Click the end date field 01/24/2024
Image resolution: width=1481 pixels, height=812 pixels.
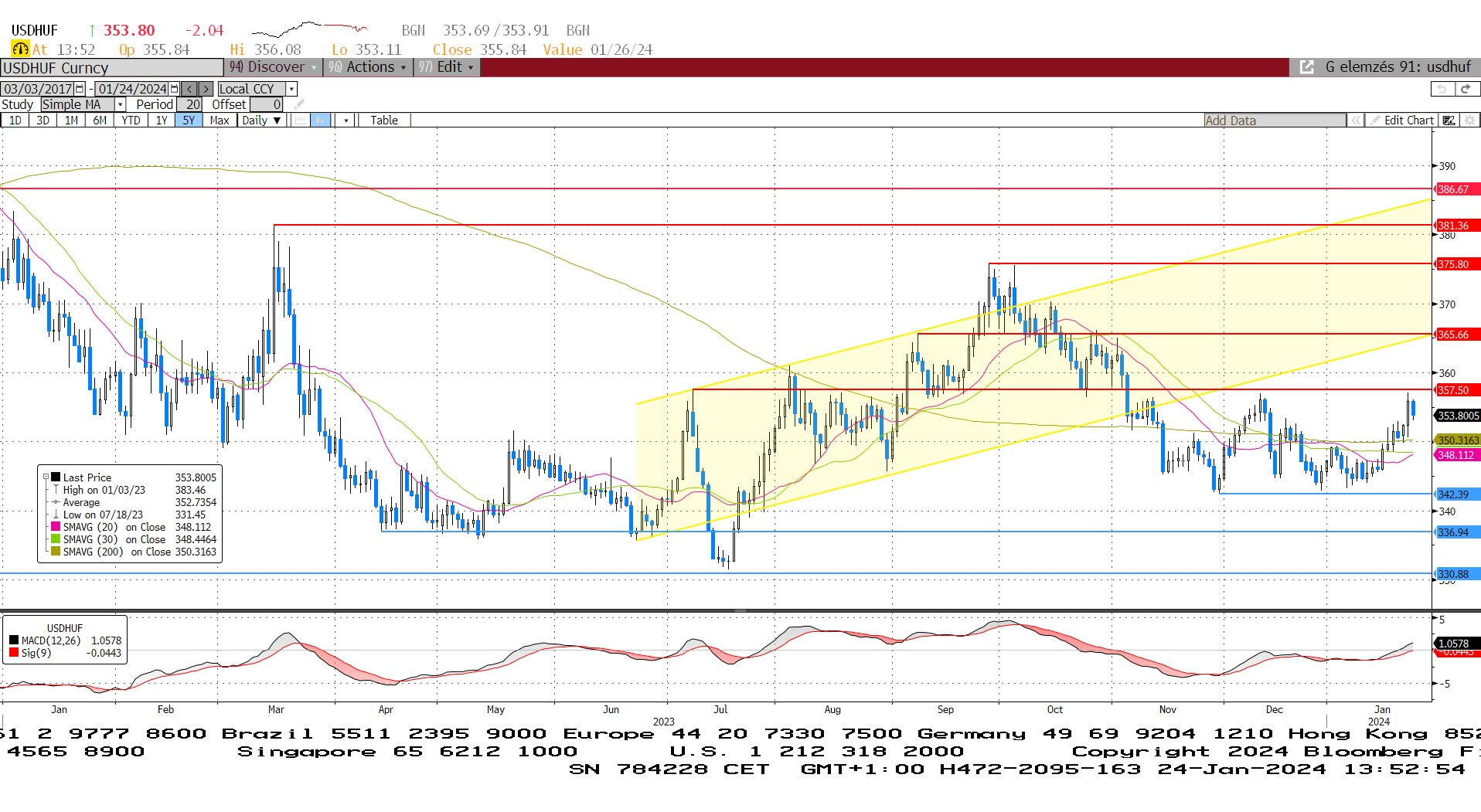pos(133,89)
